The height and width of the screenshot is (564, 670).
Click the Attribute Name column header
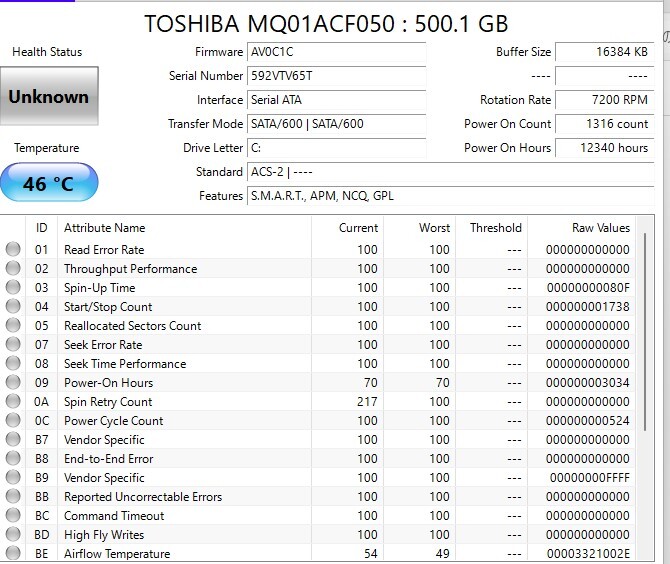pyautogui.click(x=185, y=228)
